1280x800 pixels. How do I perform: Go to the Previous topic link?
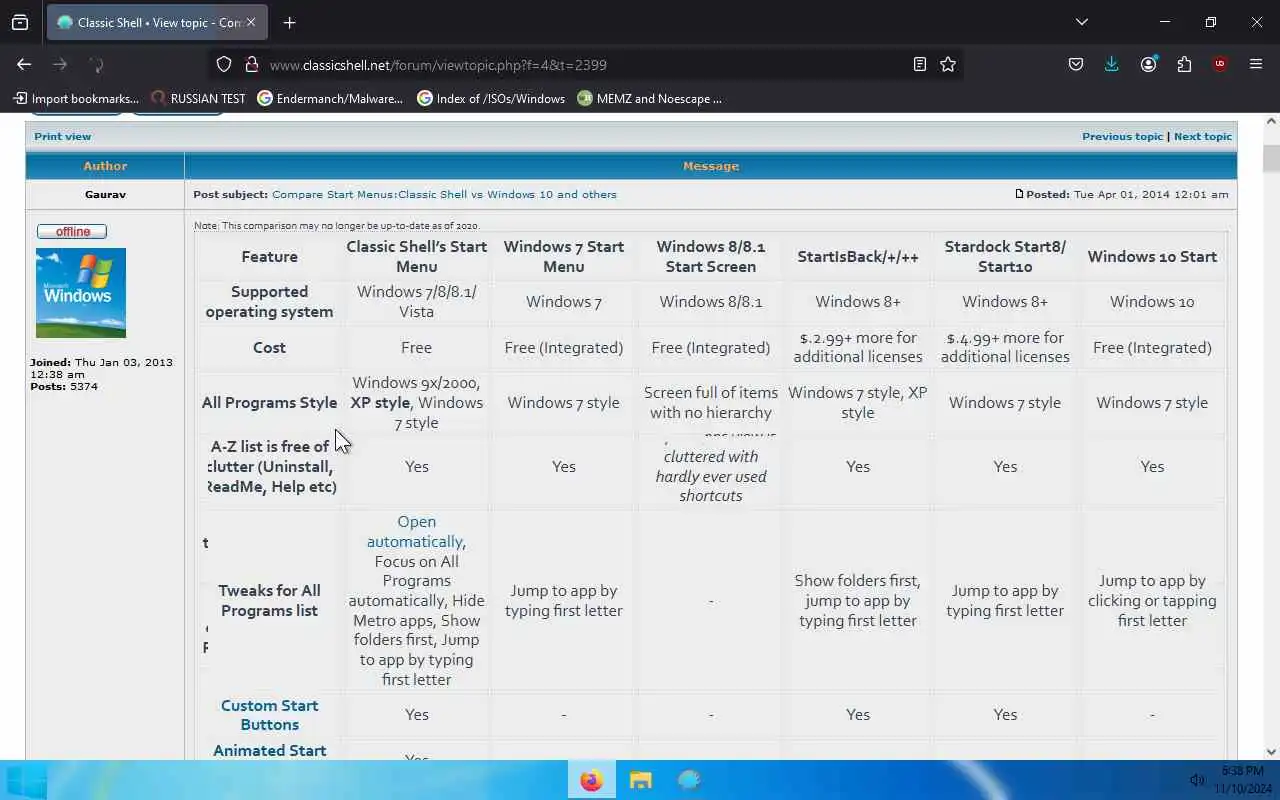point(1122,136)
